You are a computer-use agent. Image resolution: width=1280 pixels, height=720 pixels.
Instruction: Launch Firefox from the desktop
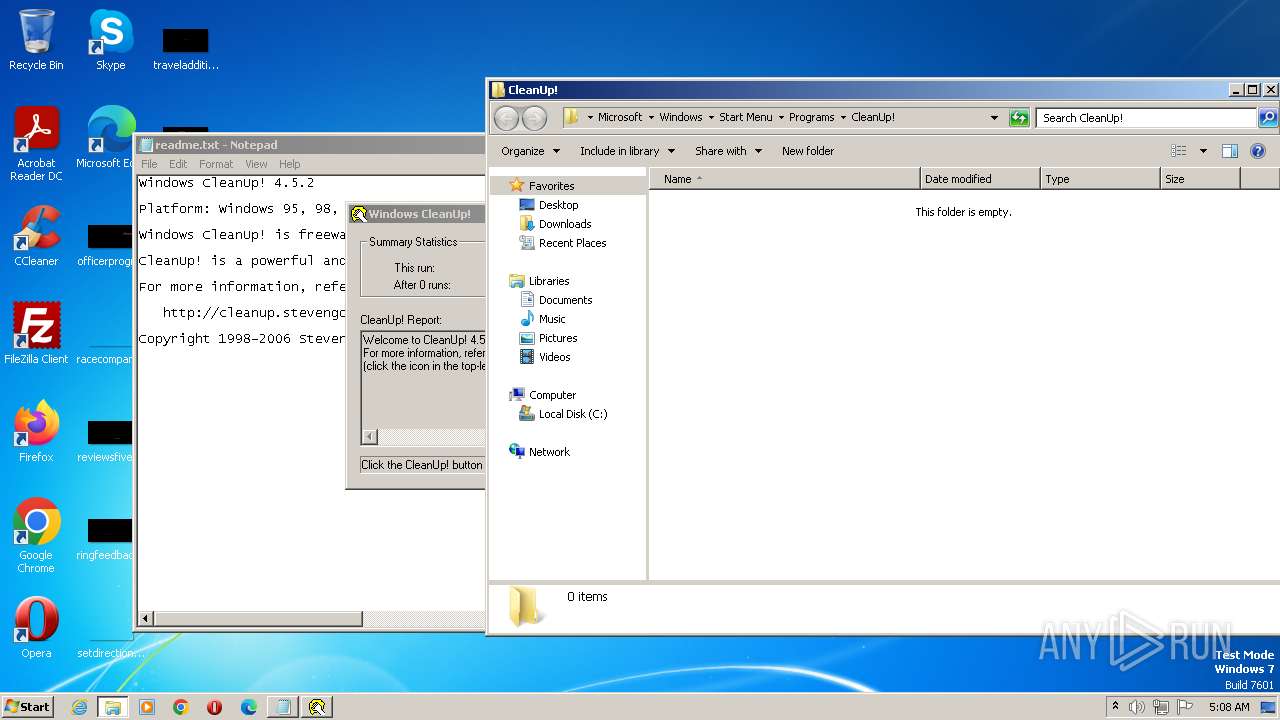(x=36, y=432)
